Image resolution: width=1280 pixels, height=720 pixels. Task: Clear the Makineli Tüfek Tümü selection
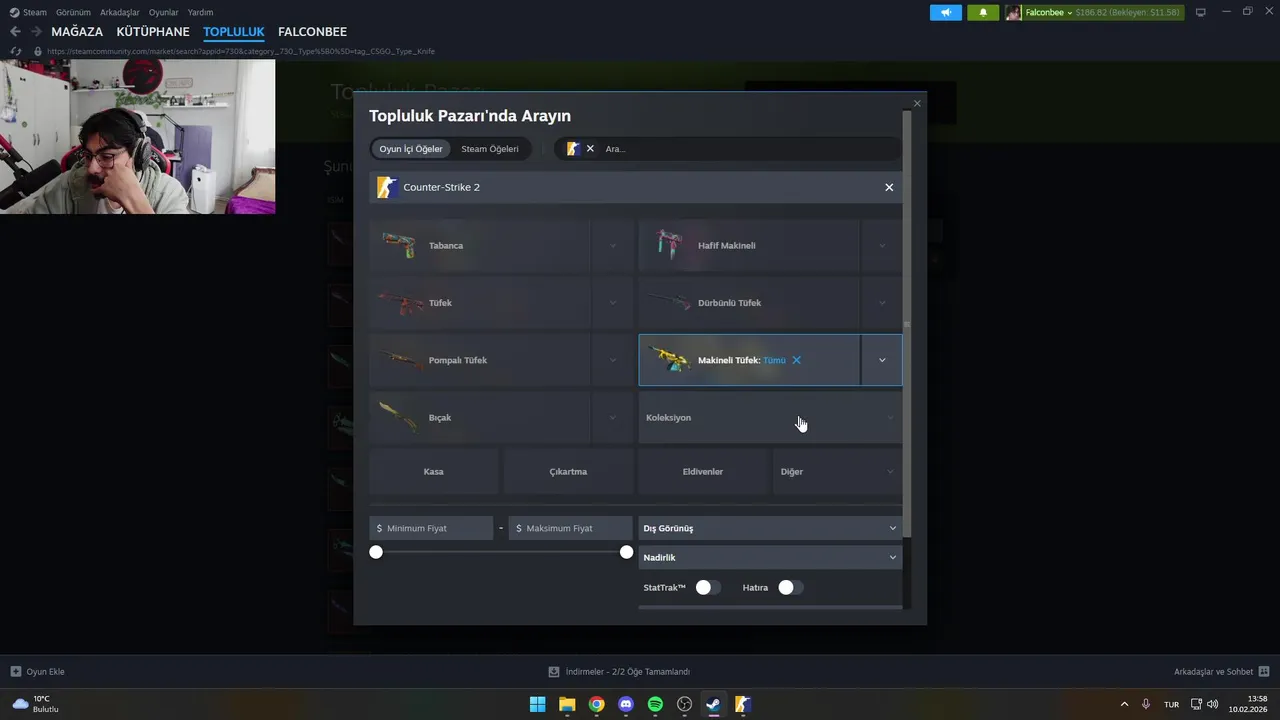click(x=796, y=360)
